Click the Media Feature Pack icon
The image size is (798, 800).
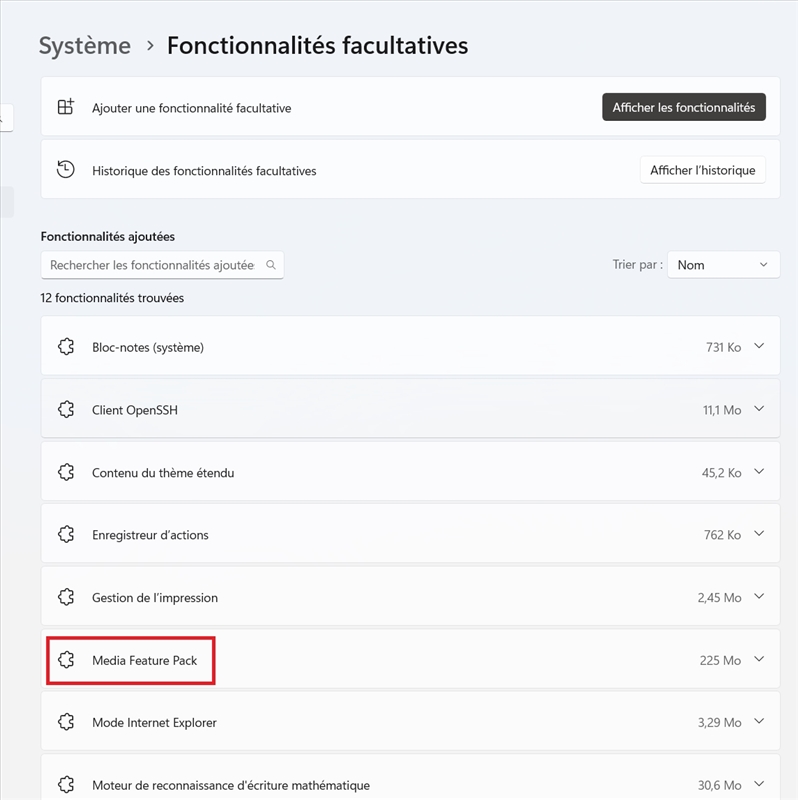(66, 660)
